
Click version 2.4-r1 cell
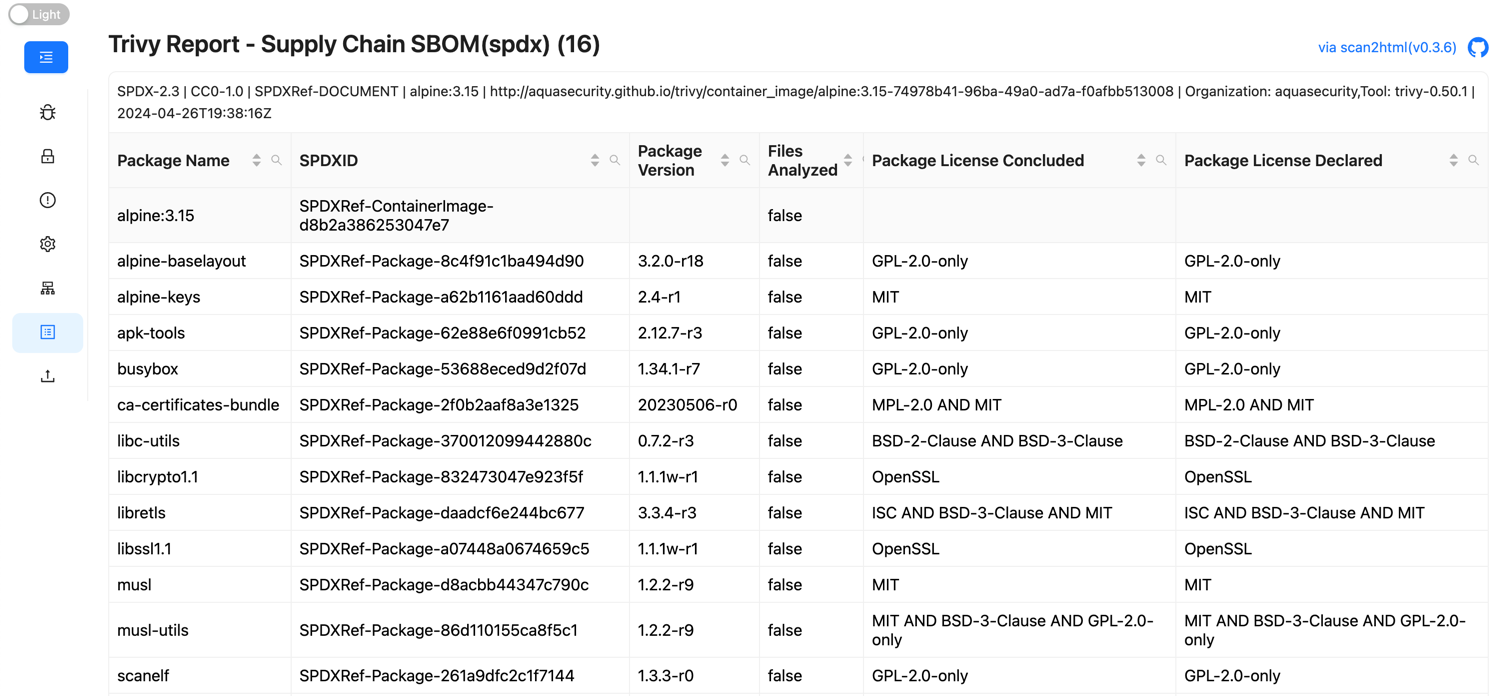(694, 297)
